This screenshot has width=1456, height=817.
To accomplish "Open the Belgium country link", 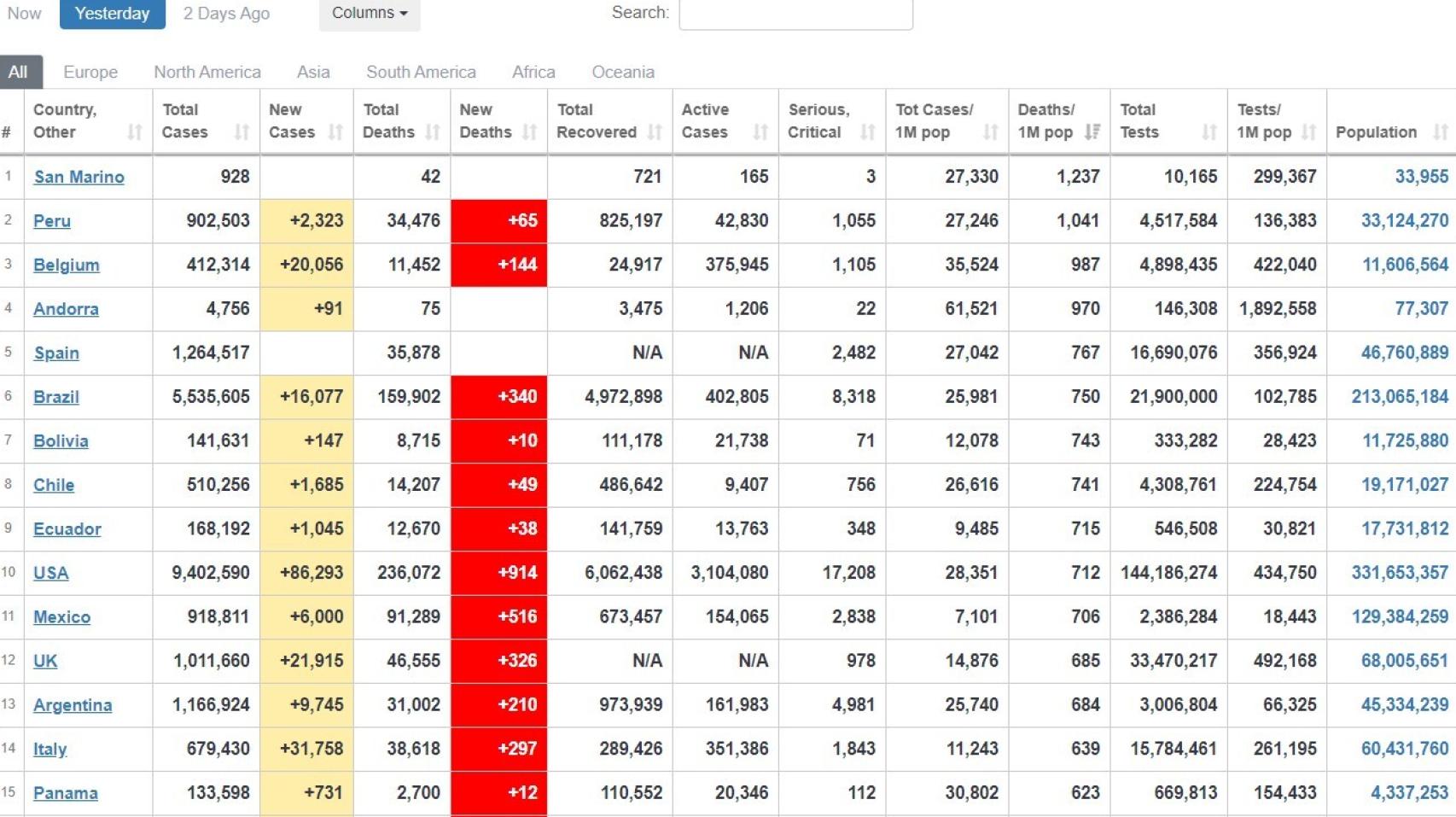I will (66, 265).
